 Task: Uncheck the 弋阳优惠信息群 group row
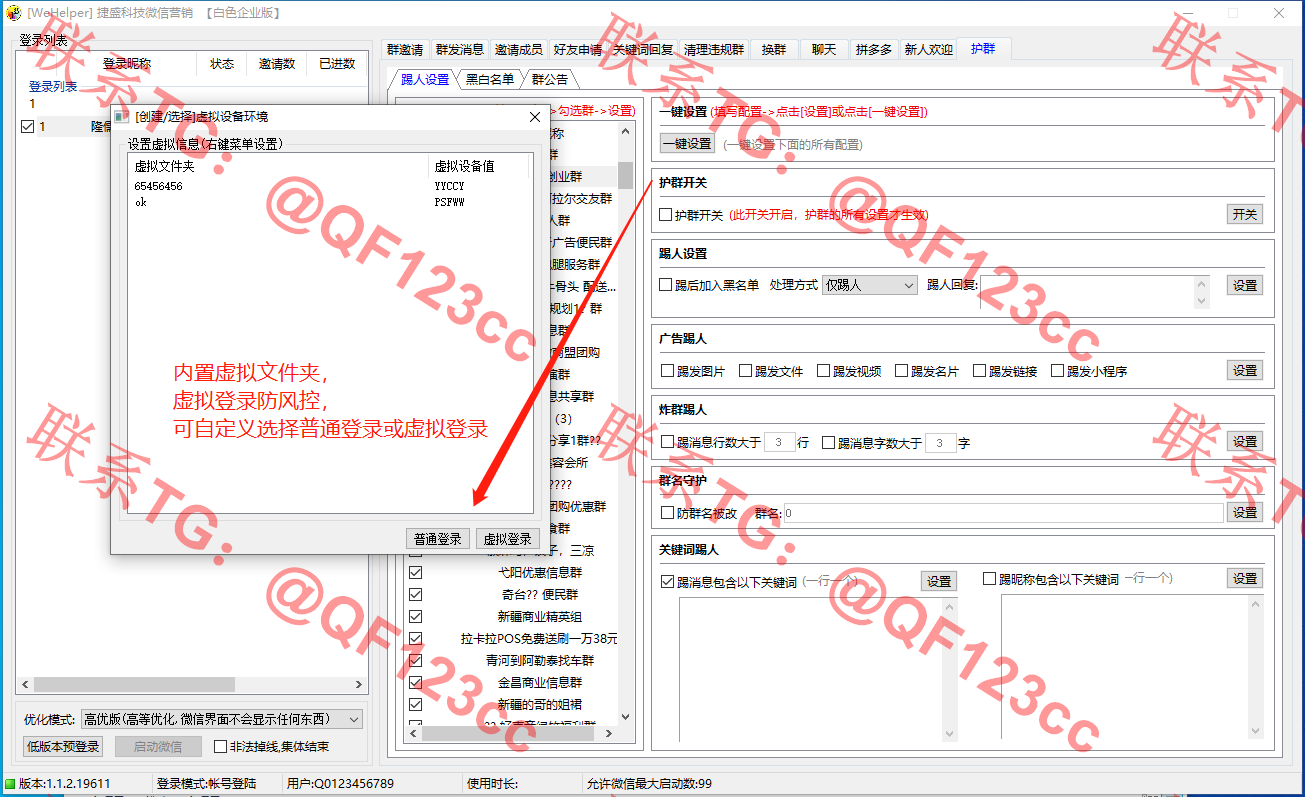(x=416, y=573)
